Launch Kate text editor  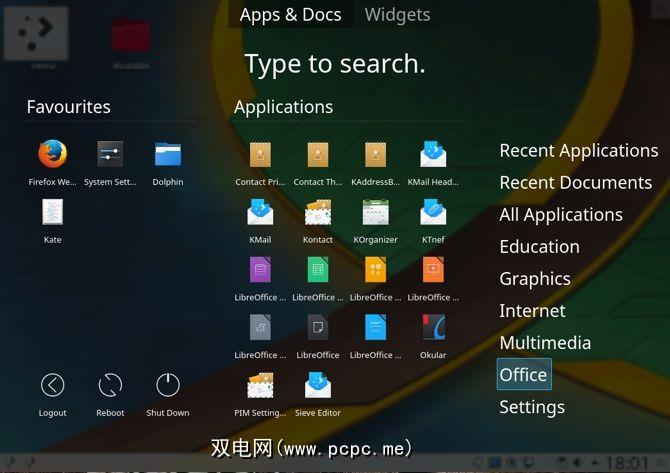[52, 213]
